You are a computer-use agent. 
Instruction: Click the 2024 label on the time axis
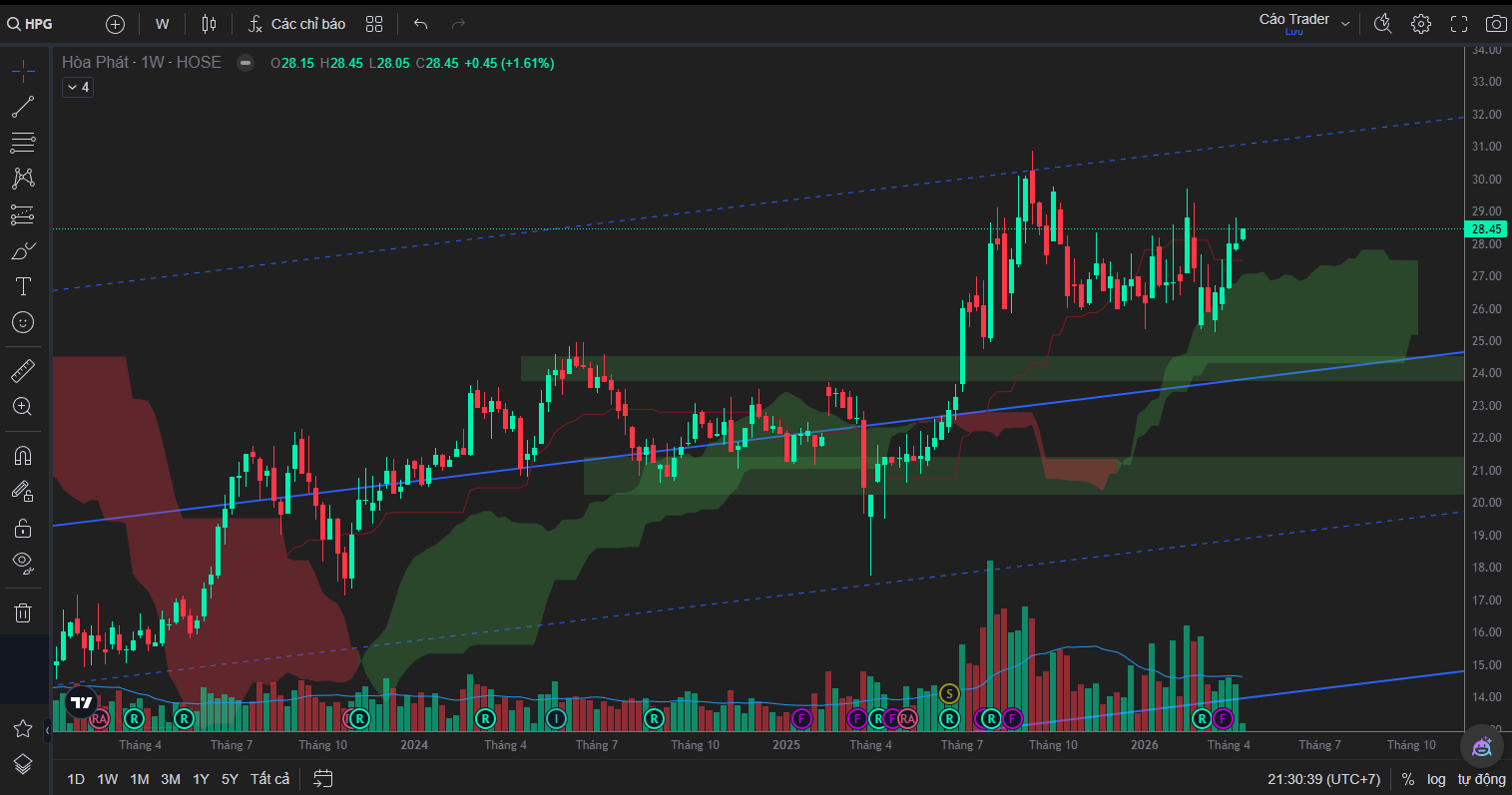tap(414, 745)
